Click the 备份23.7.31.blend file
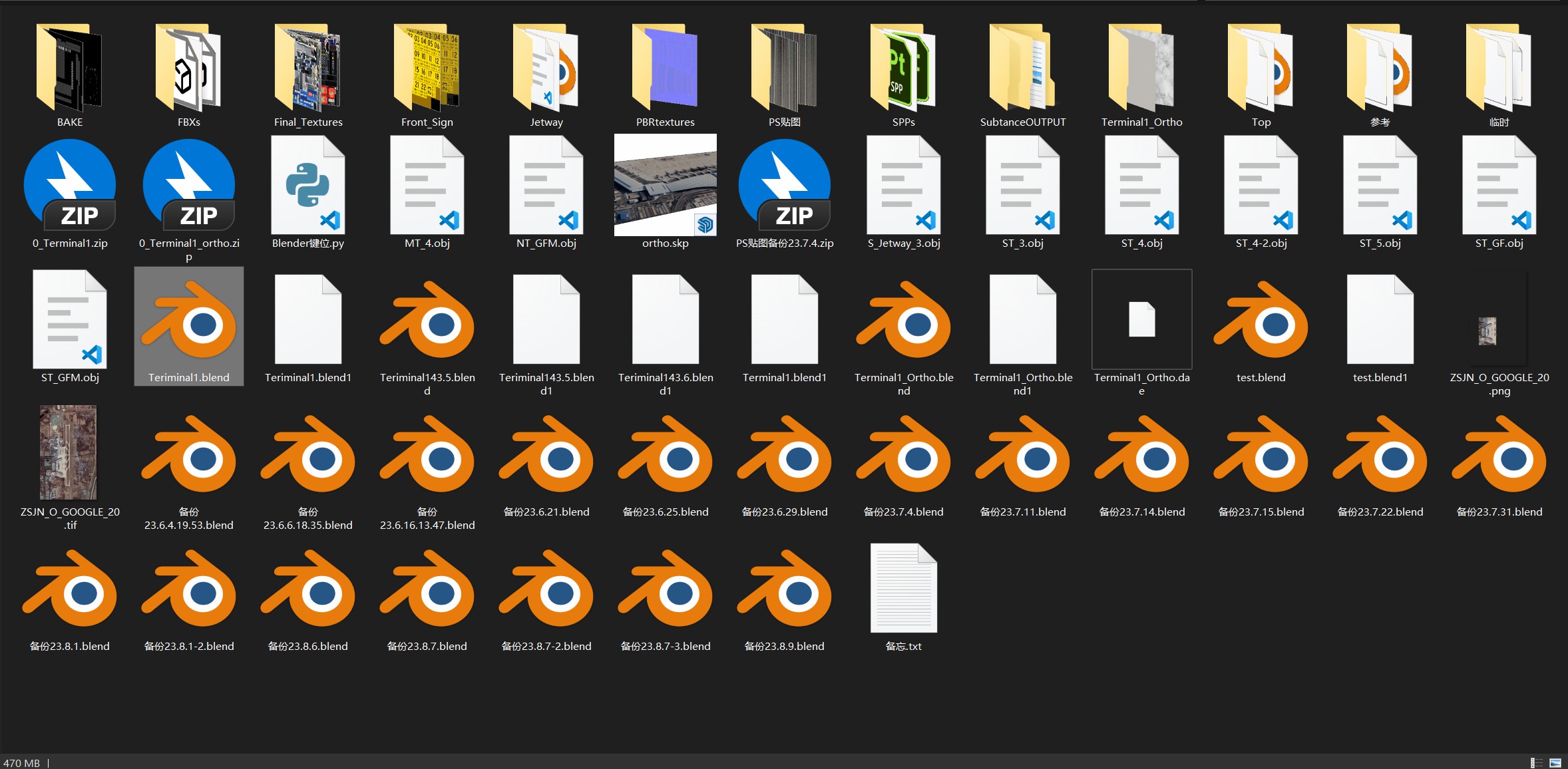This screenshot has height=769, width=1568. click(1499, 459)
